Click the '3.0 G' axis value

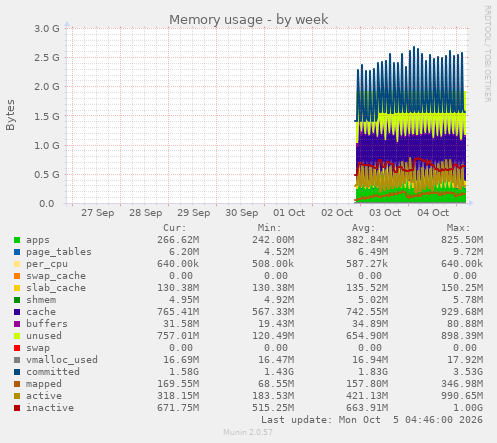(x=47, y=29)
